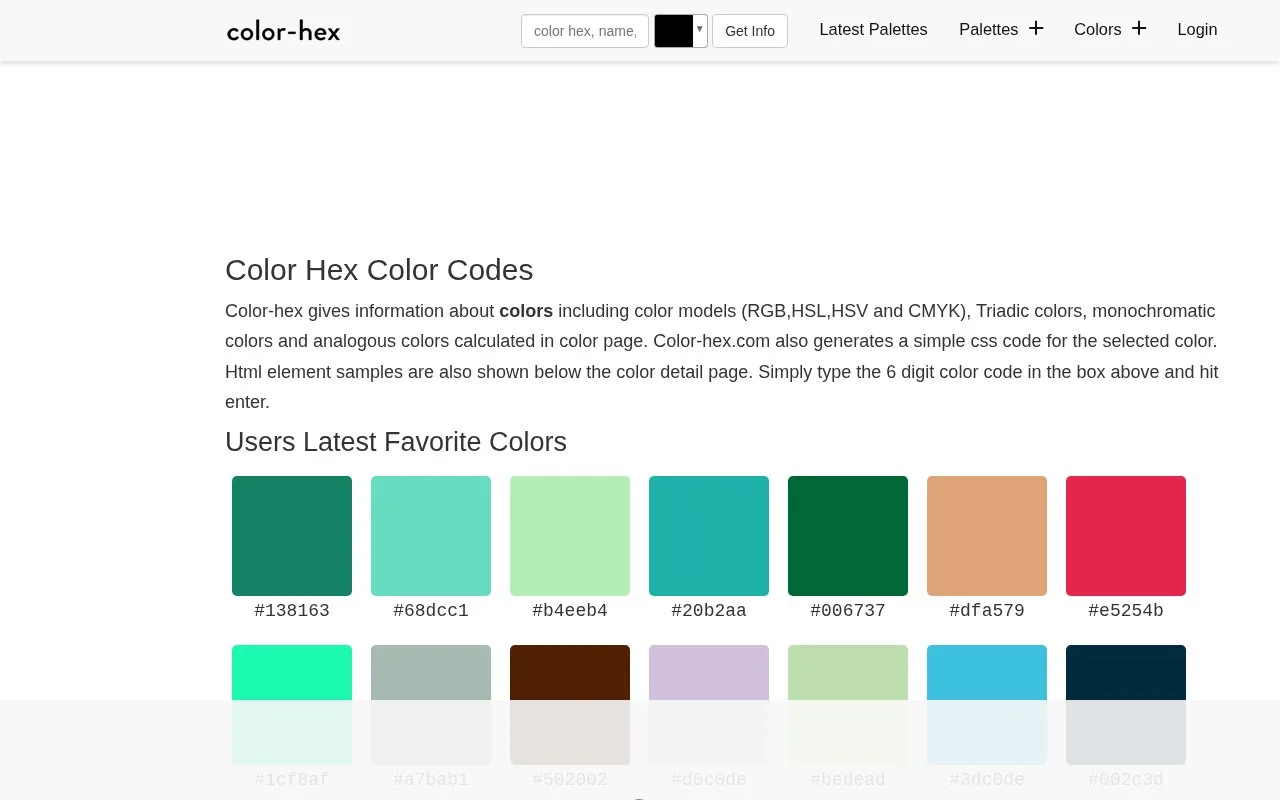Select the #502002 brown swatch
The image size is (1280, 800).
click(570, 705)
